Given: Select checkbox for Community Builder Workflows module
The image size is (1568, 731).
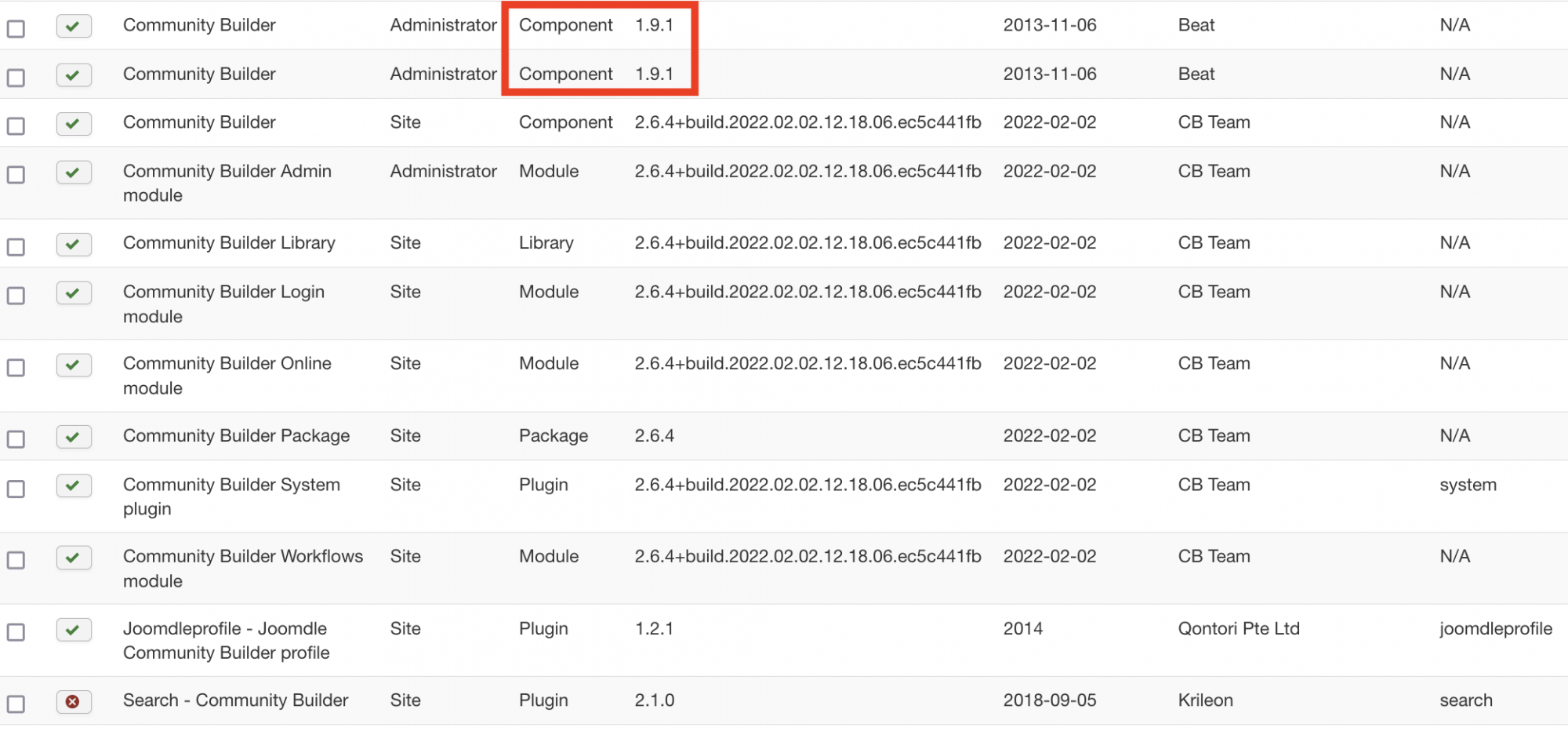Looking at the screenshot, I should coord(16,560).
